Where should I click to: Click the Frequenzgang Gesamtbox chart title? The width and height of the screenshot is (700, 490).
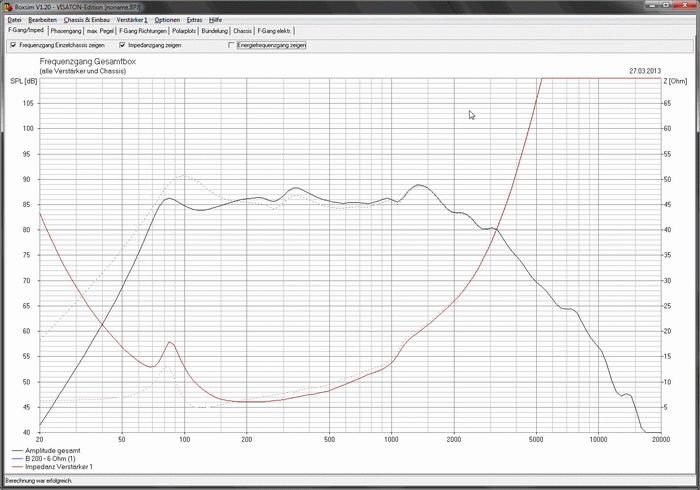[88, 62]
